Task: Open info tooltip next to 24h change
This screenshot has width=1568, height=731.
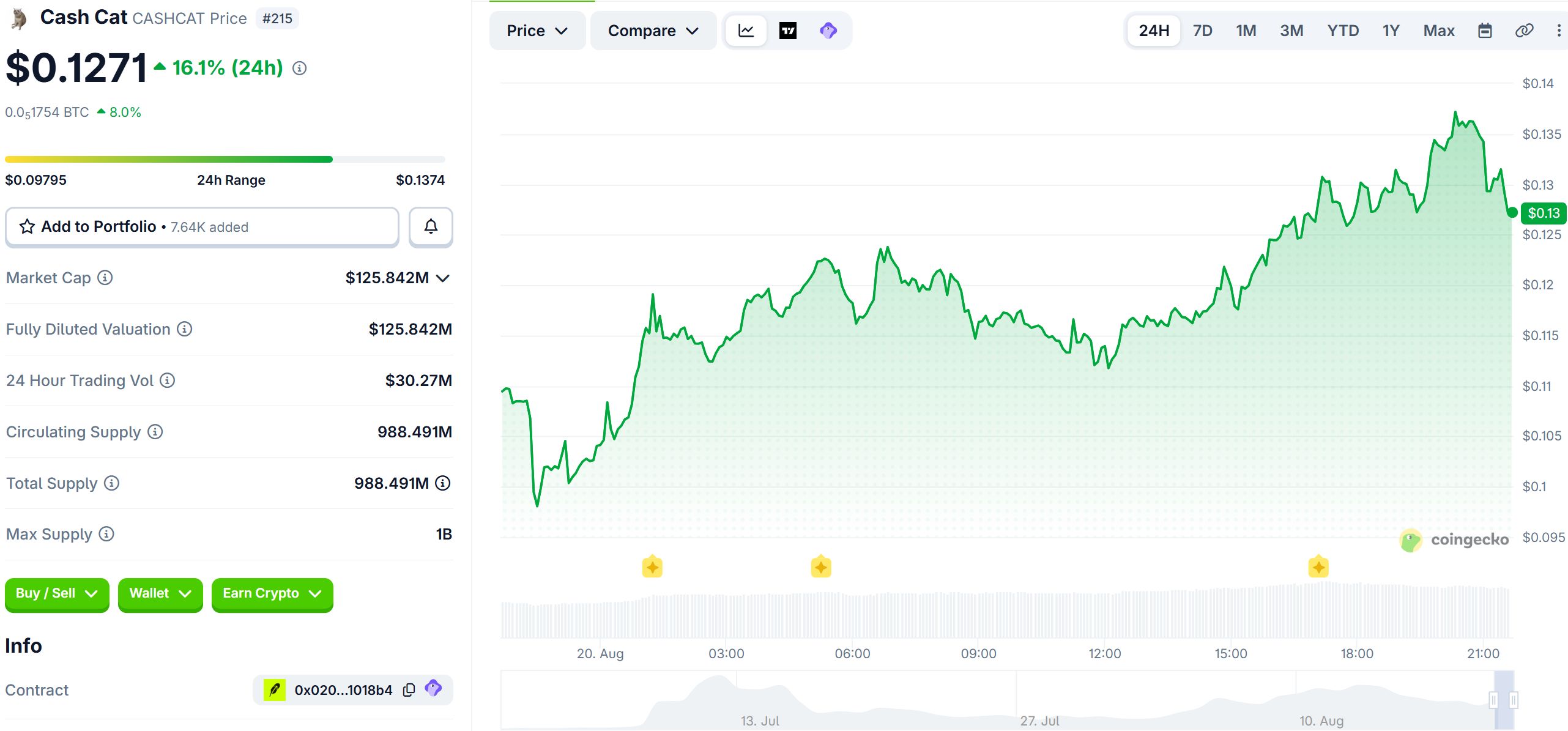Action: [x=299, y=69]
